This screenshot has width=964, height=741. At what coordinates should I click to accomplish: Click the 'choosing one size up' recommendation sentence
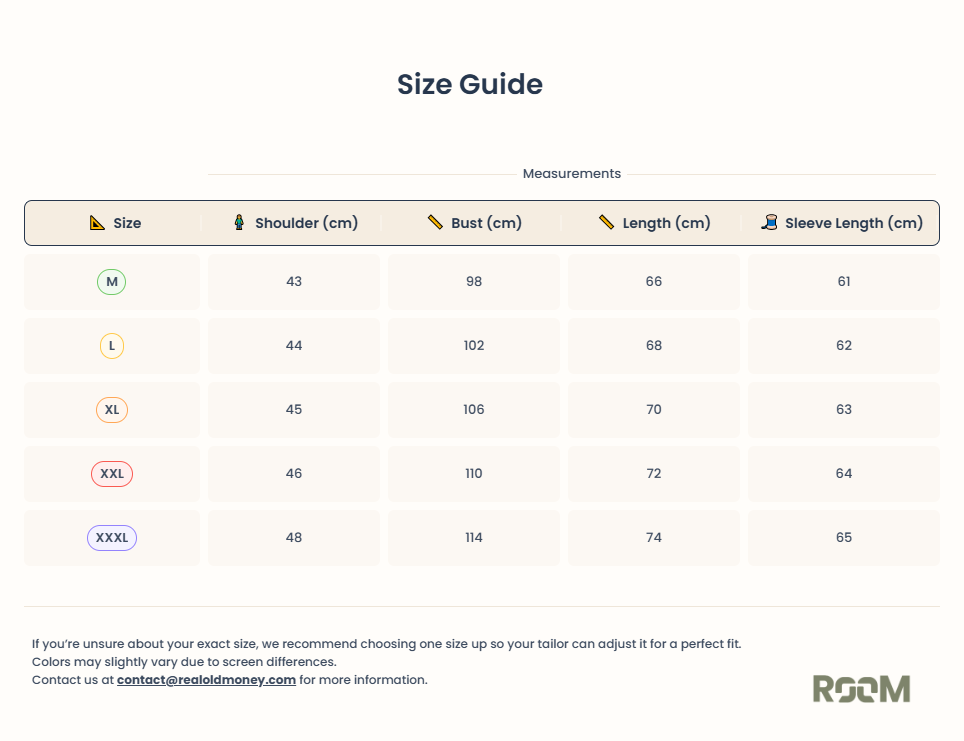(387, 644)
